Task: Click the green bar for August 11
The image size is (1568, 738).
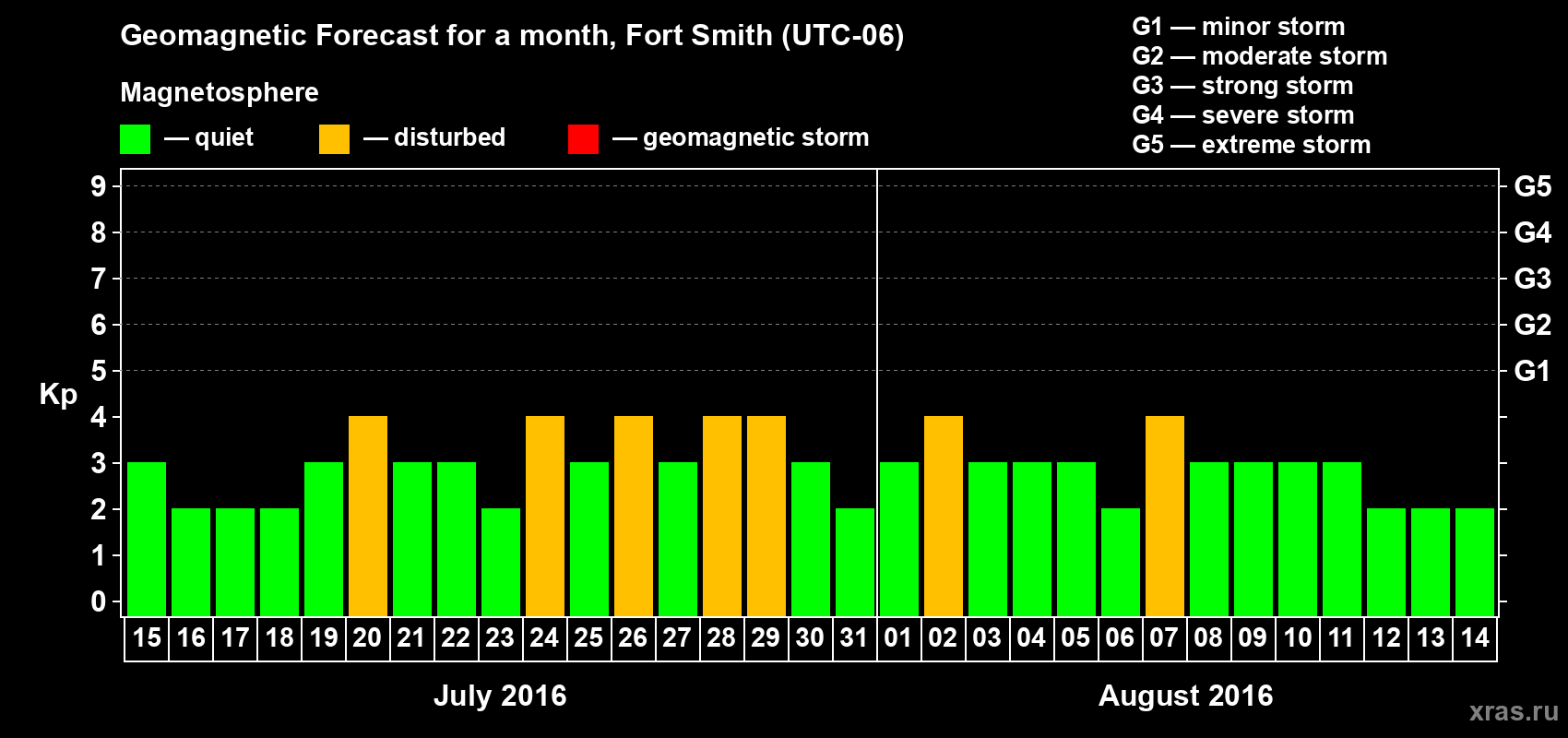Action: [1342, 539]
